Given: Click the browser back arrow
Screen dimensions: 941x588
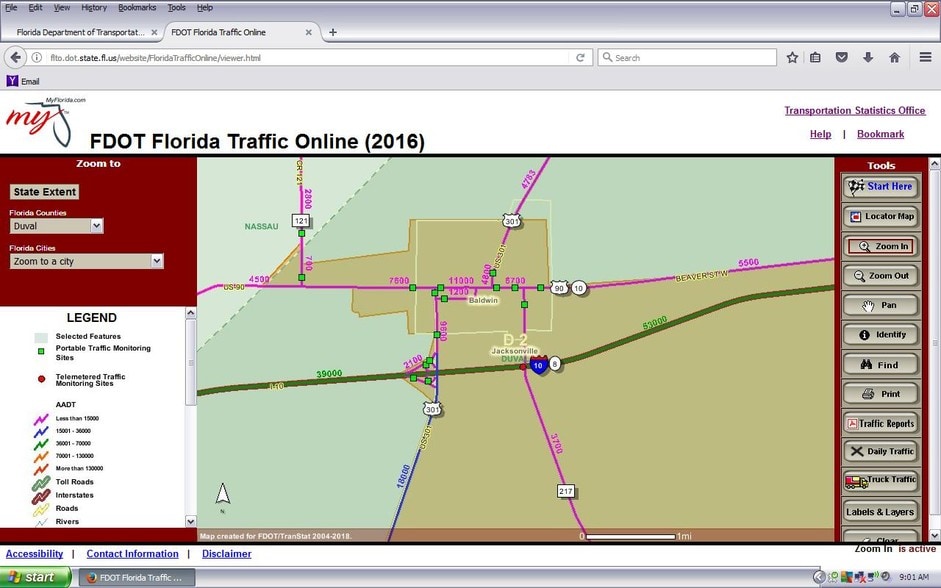Looking at the screenshot, I should [x=16, y=58].
